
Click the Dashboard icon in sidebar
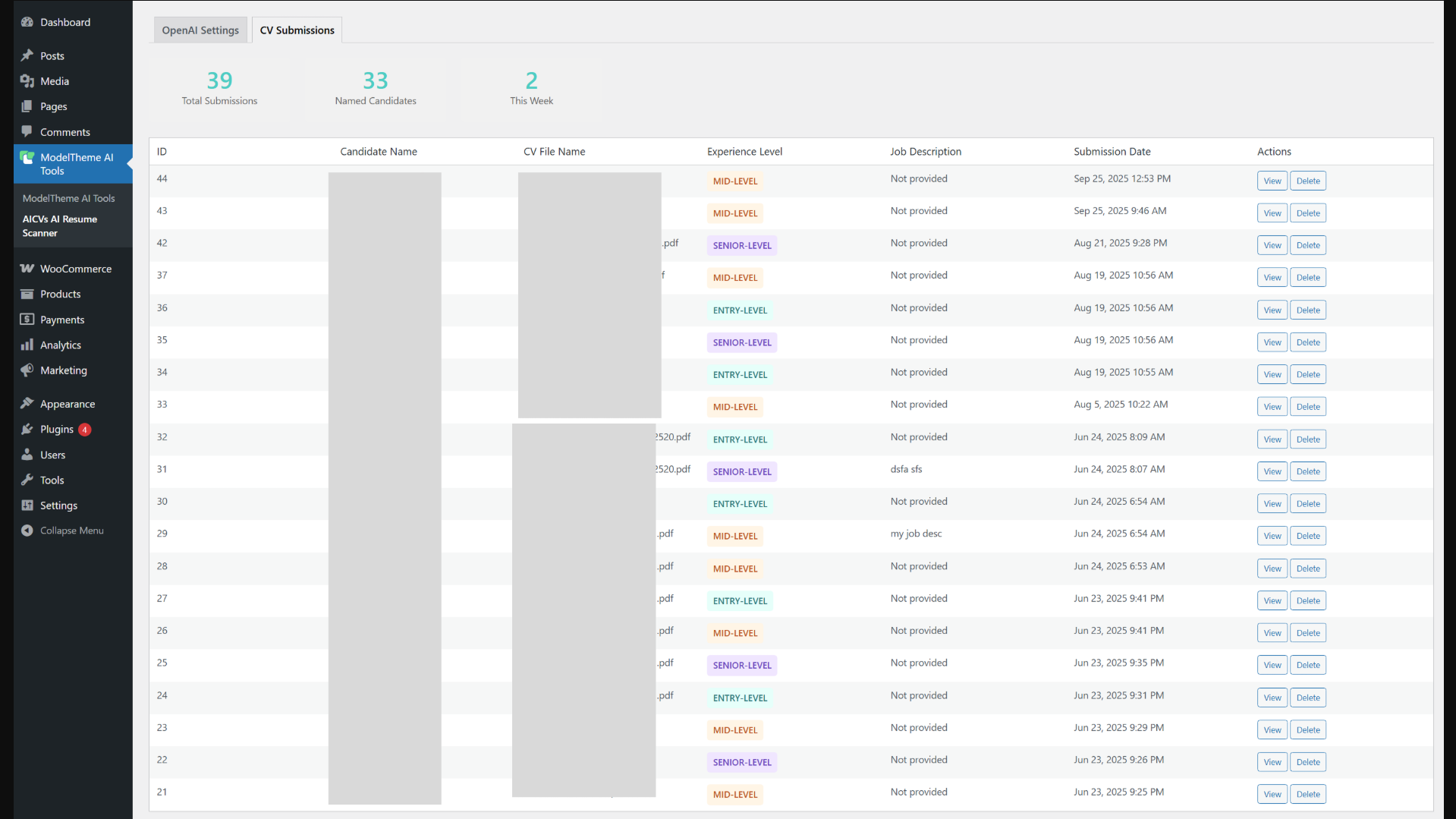point(27,22)
